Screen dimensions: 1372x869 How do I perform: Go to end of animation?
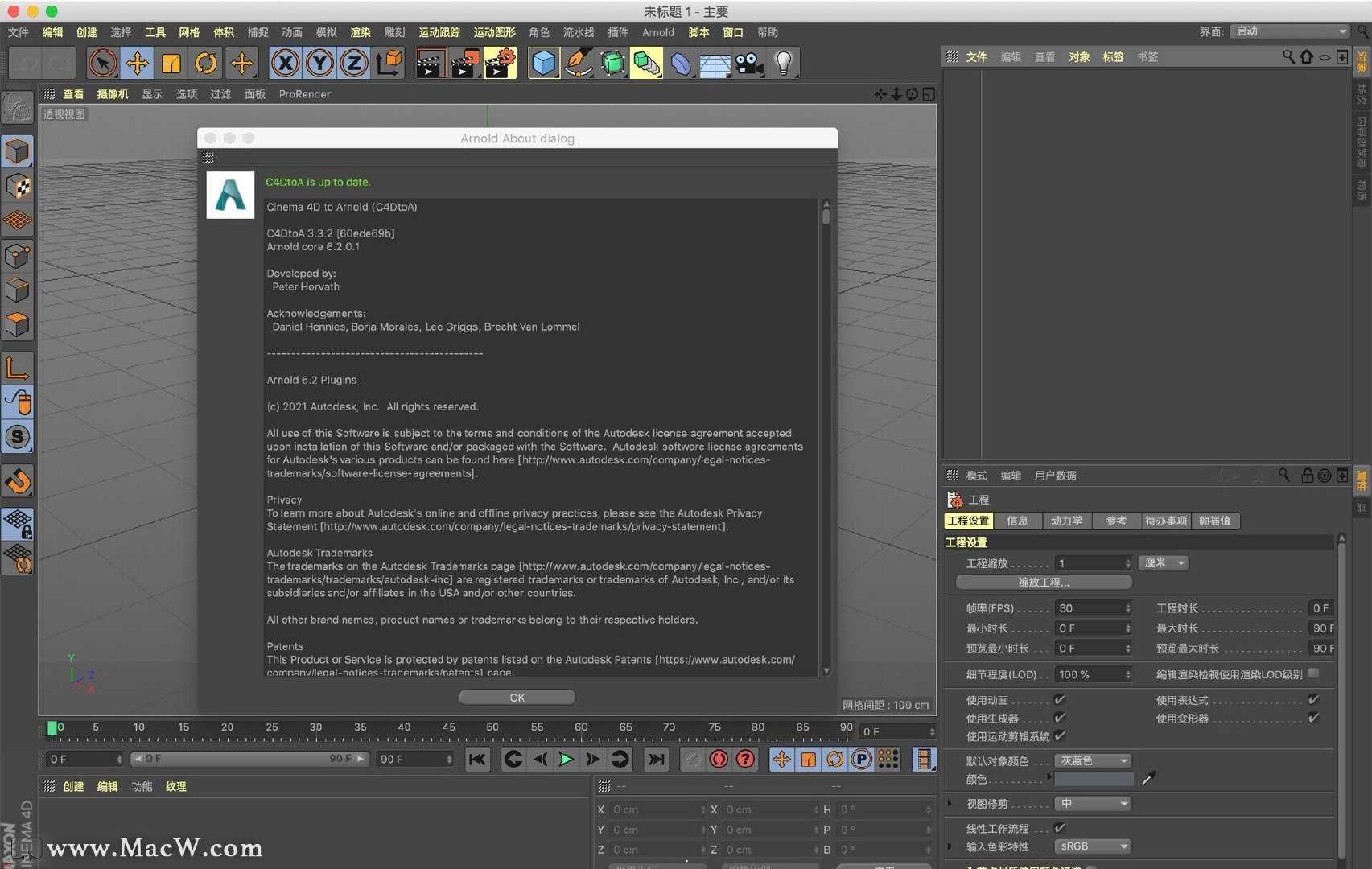click(657, 759)
